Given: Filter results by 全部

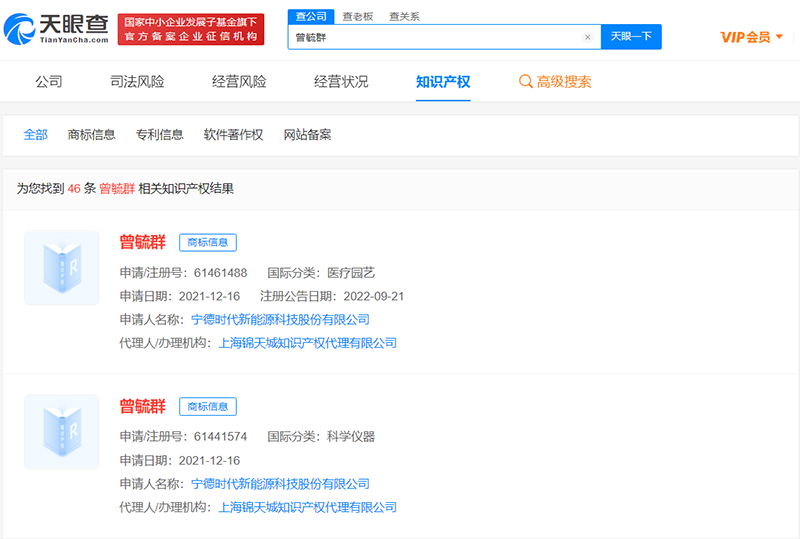Looking at the screenshot, I should click(36, 135).
